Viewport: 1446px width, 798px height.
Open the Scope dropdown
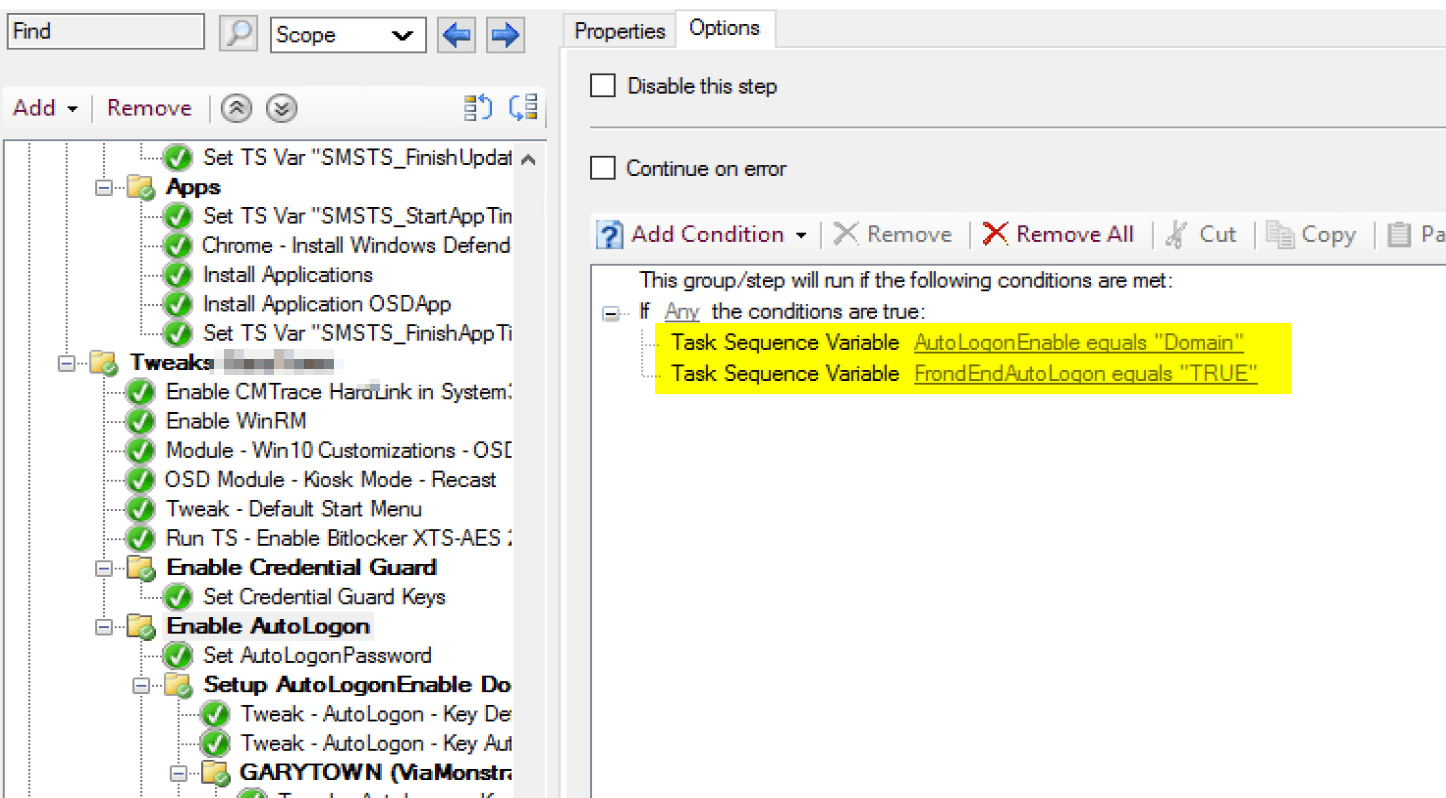click(x=347, y=35)
